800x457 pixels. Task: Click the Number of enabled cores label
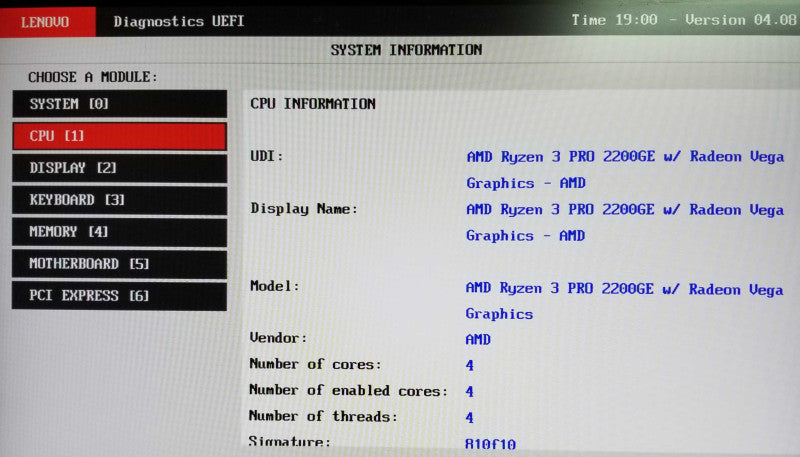348,391
